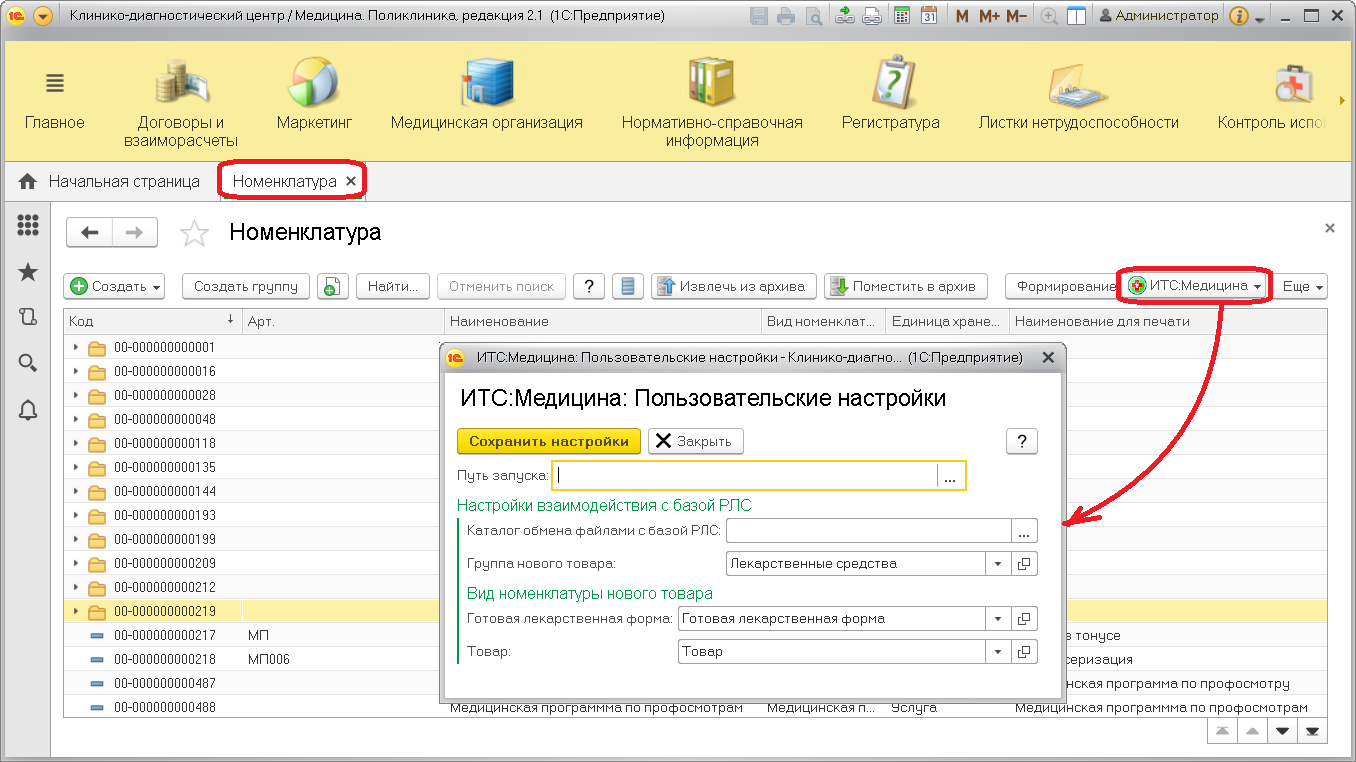
Task: Click Поместить в архив button
Action: click(906, 286)
